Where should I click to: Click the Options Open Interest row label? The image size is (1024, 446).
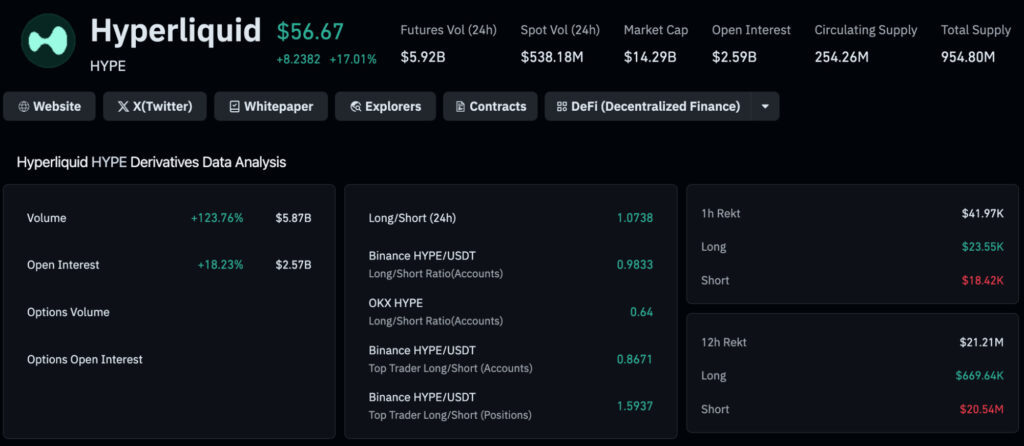85,359
